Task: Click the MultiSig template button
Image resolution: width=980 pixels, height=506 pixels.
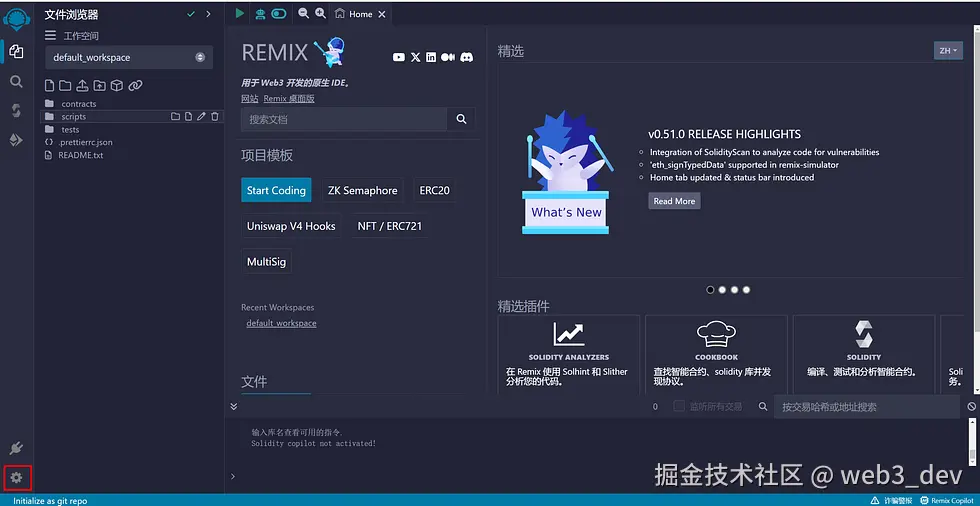Action: [x=266, y=262]
